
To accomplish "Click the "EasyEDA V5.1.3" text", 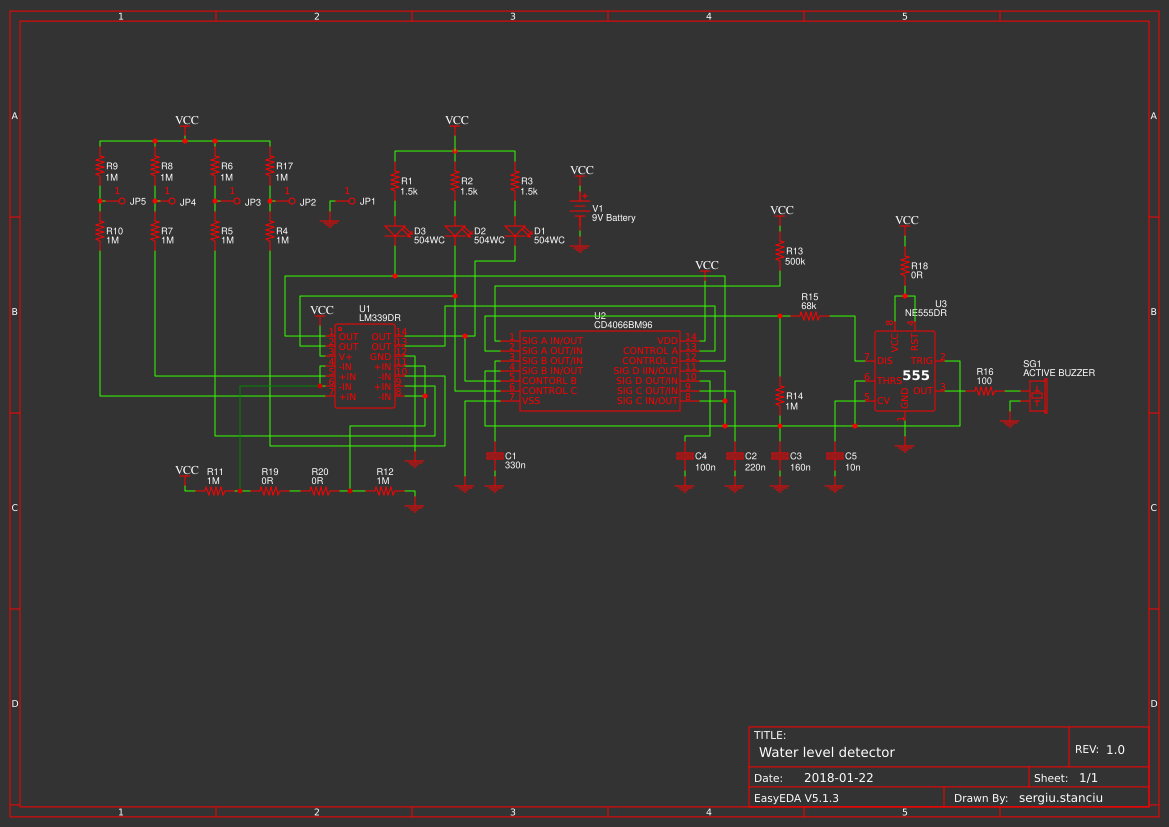I will (x=796, y=798).
